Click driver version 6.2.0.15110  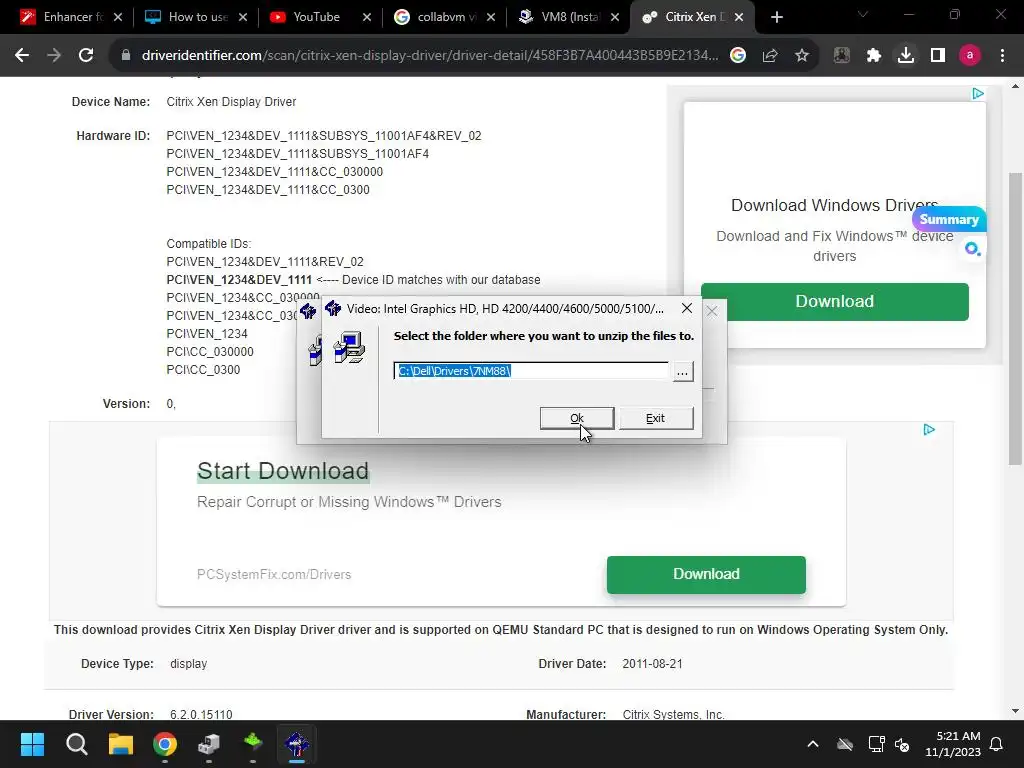201,714
